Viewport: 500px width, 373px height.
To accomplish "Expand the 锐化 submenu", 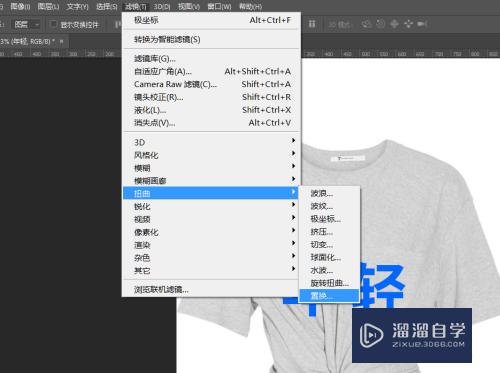I will pyautogui.click(x=212, y=206).
